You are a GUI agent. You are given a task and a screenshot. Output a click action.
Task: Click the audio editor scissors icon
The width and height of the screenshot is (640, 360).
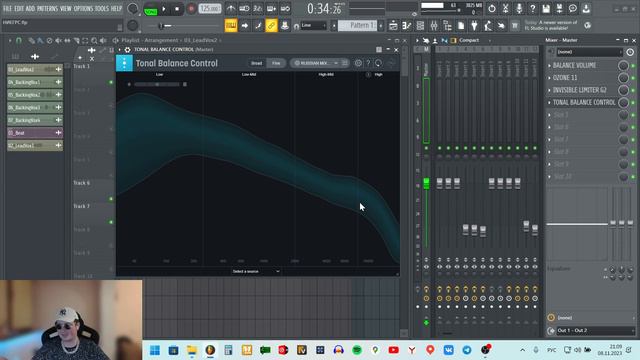[x=505, y=9]
